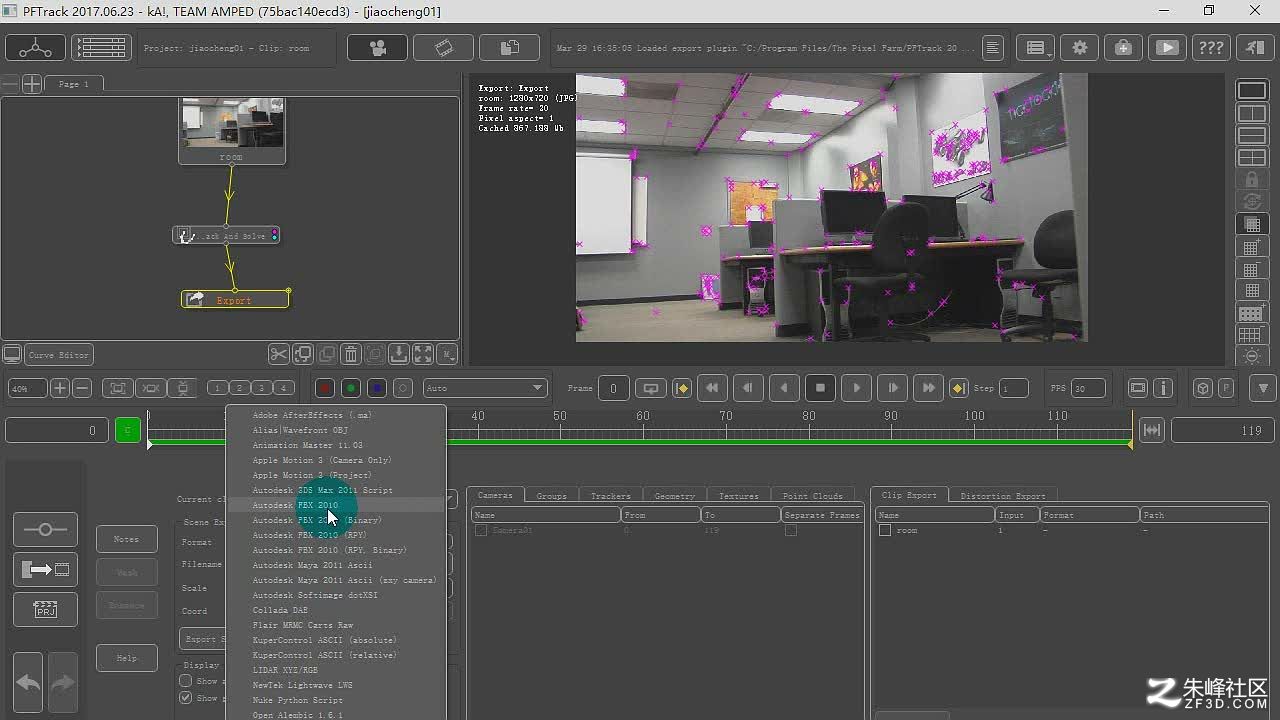Tick the room clip export checkbox
Viewport: 1280px width, 720px height.
(884, 530)
